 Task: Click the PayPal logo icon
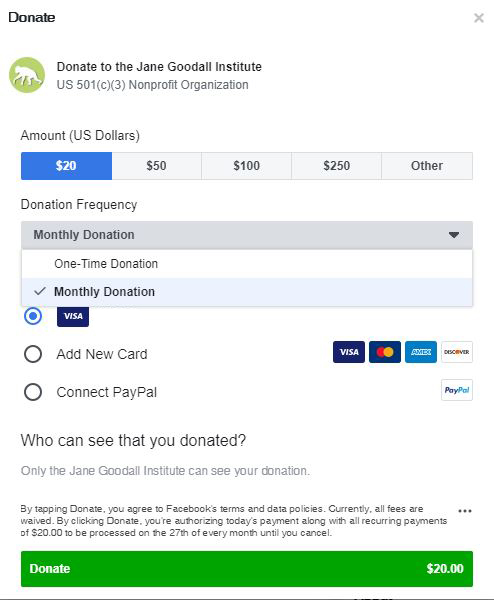pyautogui.click(x=457, y=390)
